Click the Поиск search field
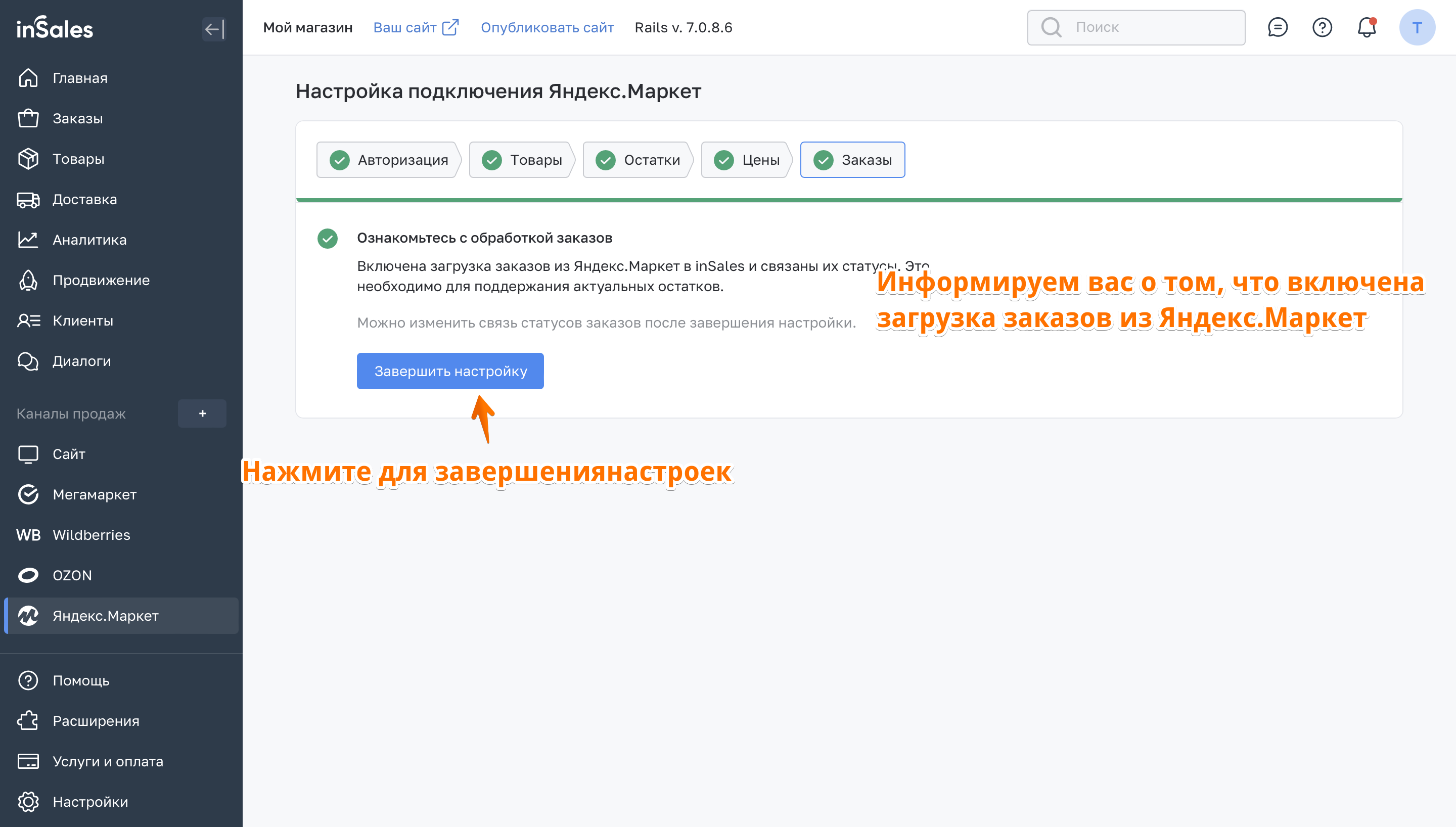The height and width of the screenshot is (827, 1456). 1135,27
